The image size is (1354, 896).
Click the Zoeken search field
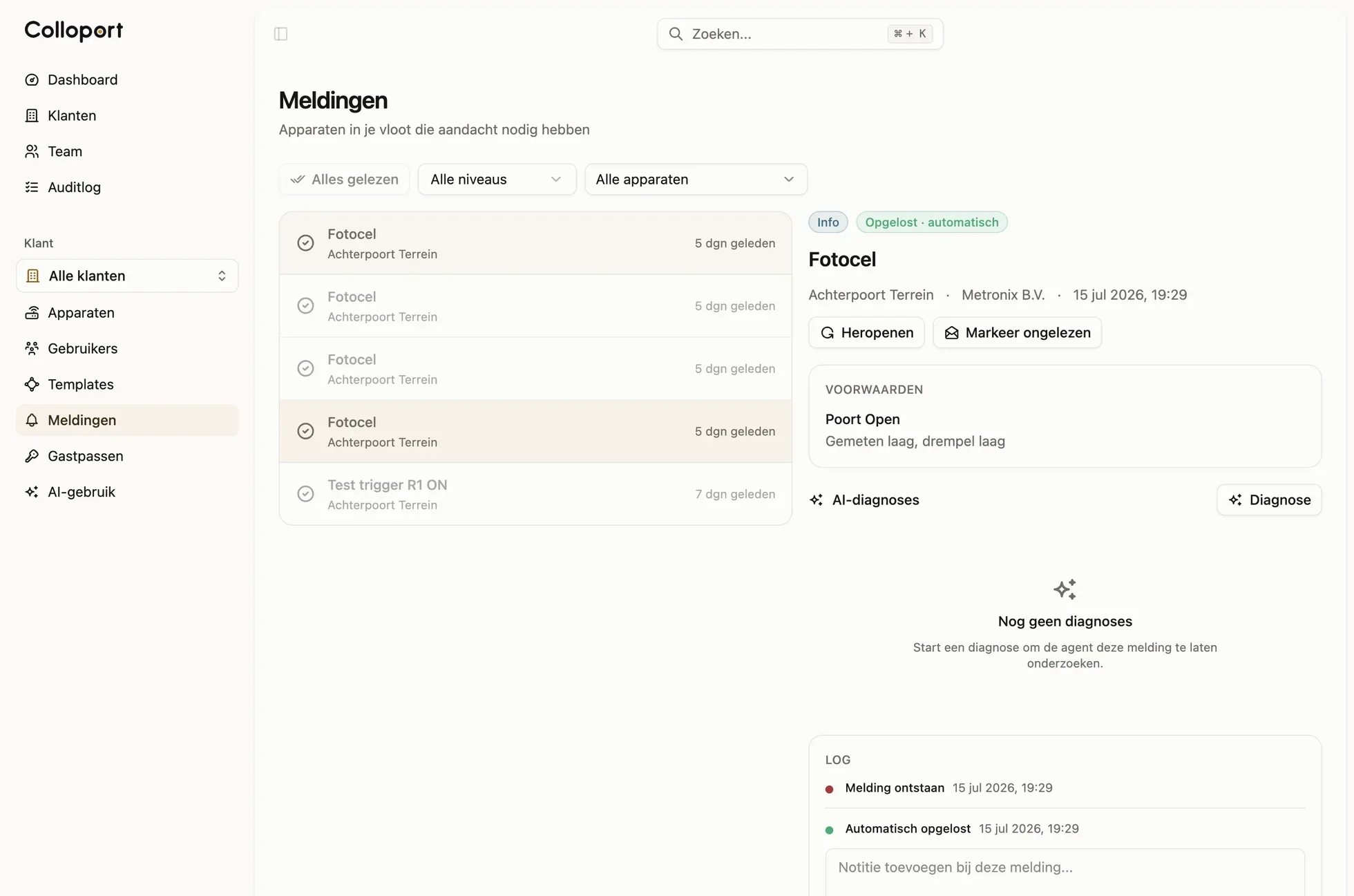point(800,34)
